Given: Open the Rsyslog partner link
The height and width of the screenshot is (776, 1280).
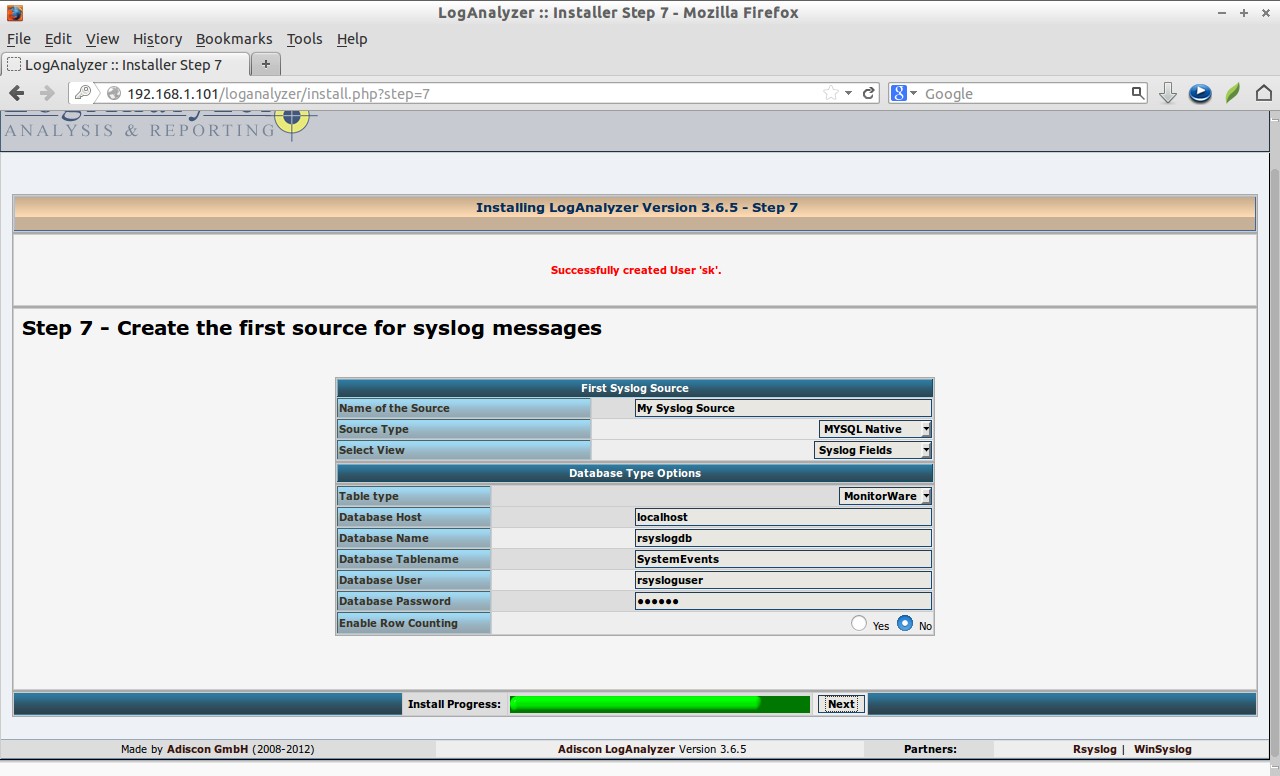Looking at the screenshot, I should click(x=1094, y=749).
